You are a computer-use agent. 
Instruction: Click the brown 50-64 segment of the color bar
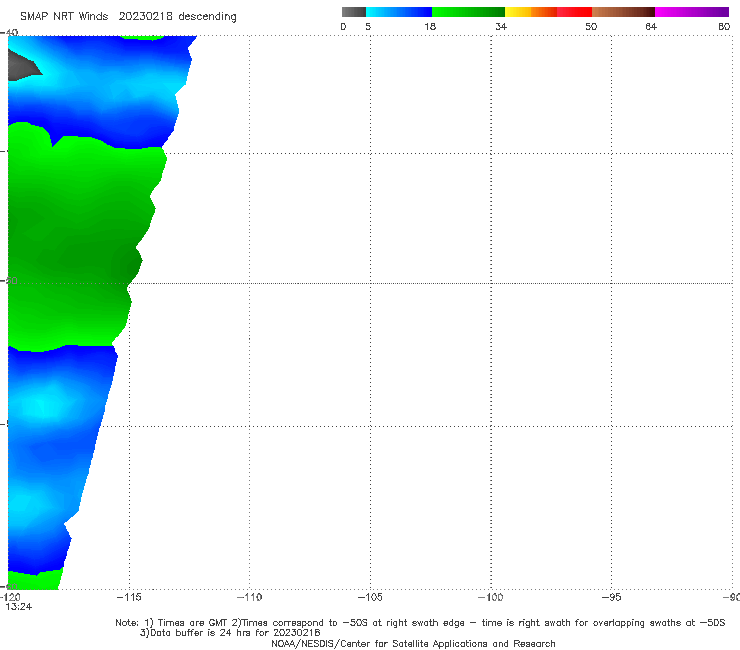click(x=623, y=12)
